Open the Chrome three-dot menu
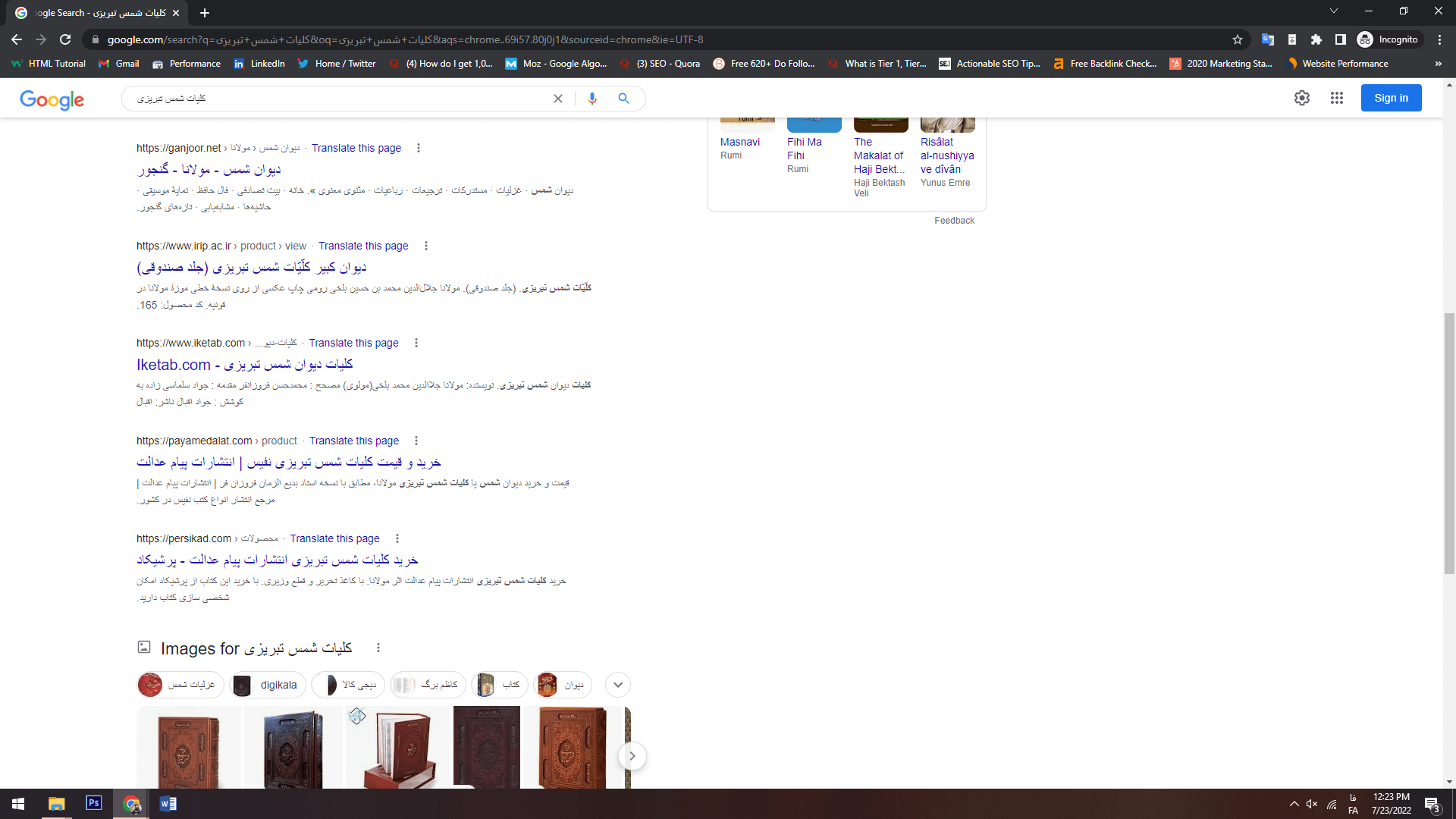The width and height of the screenshot is (1456, 819). [x=1439, y=39]
